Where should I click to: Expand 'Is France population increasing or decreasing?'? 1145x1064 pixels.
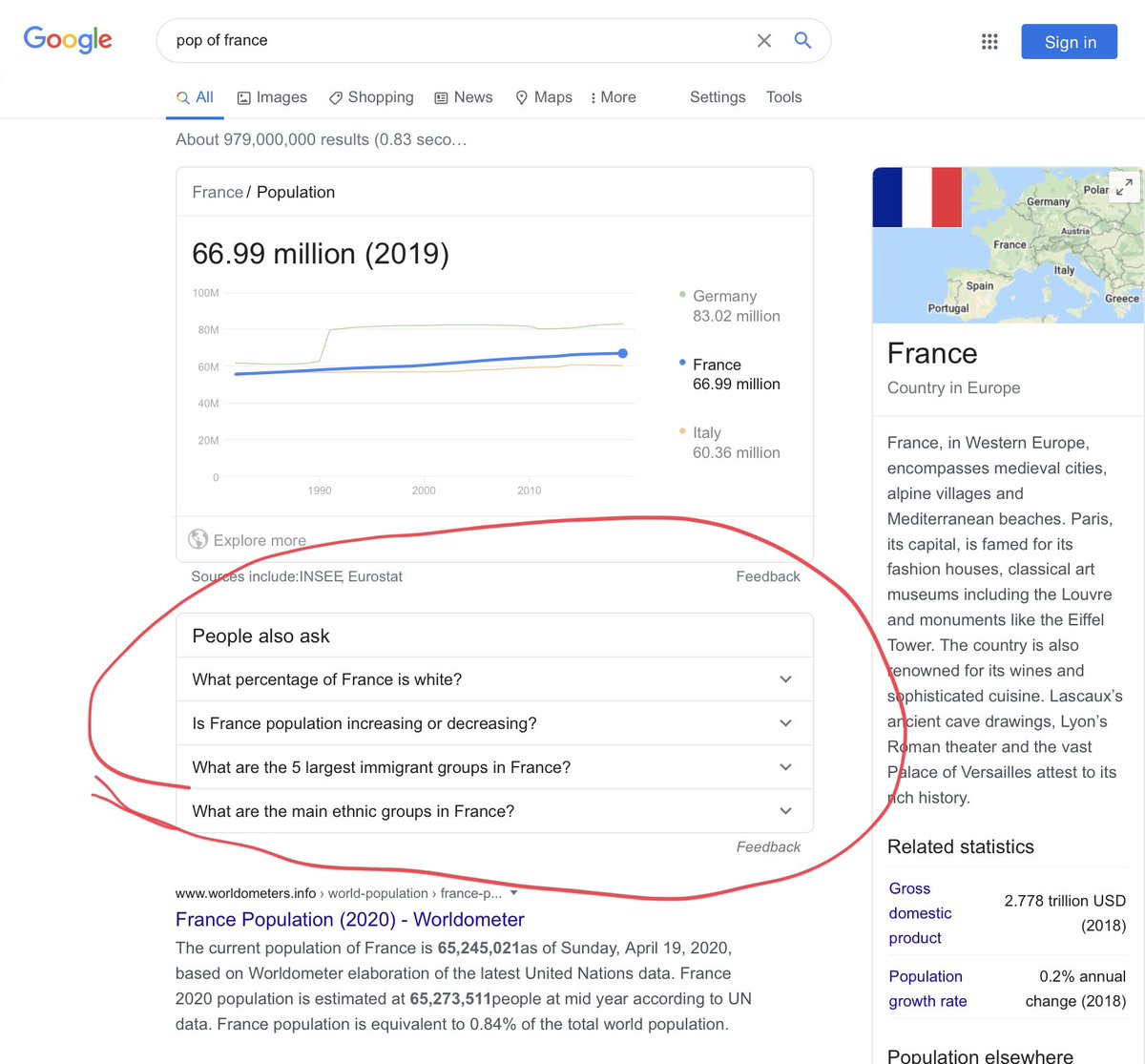(x=494, y=723)
